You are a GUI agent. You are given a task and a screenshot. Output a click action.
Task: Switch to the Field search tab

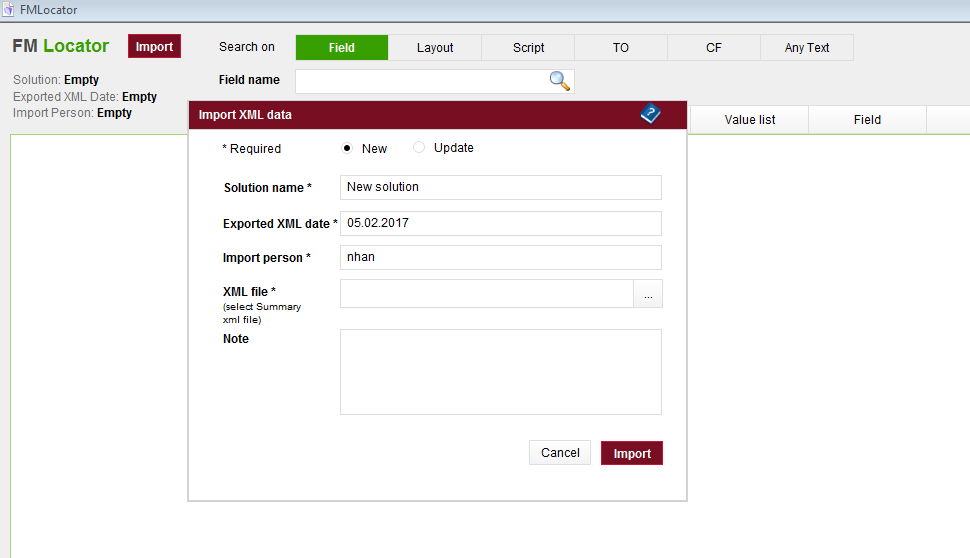click(342, 47)
